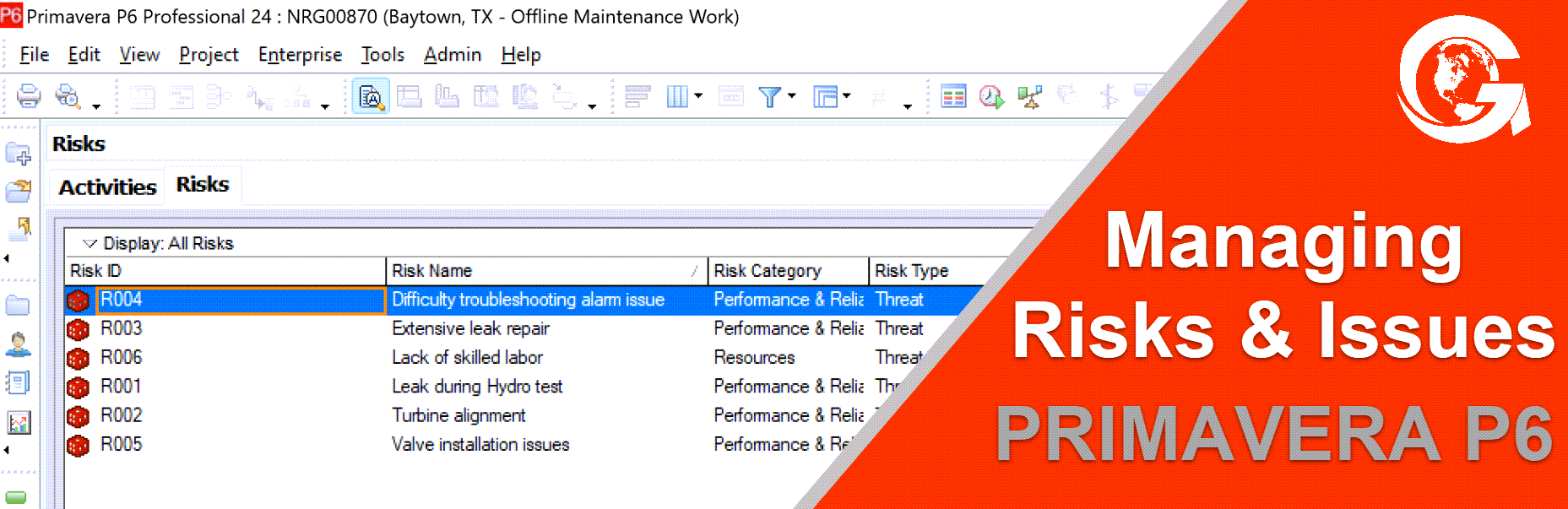Click 'Valve installation issues' risk name

tap(480, 445)
